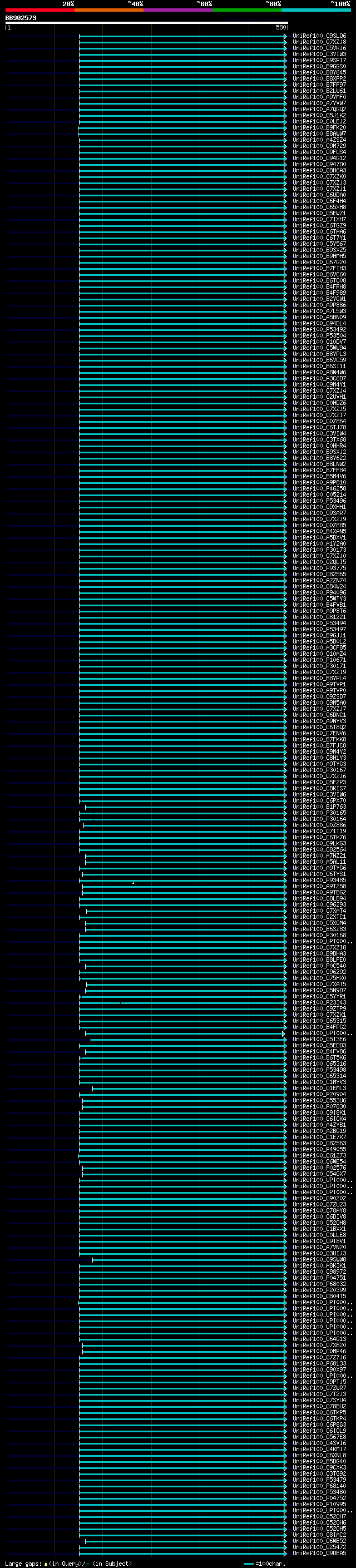Click the orange ~40% identity legend segment
356x1568 pixels.
pyautogui.click(x=109, y=10)
